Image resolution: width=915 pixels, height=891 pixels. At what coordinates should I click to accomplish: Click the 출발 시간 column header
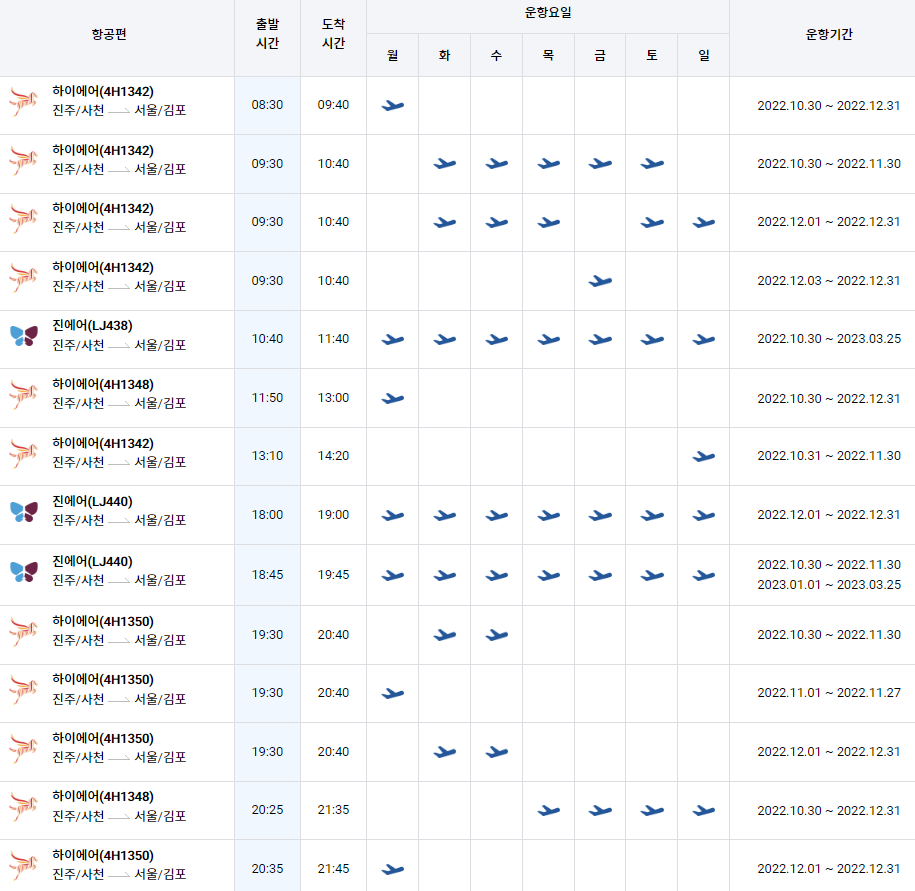click(x=267, y=34)
